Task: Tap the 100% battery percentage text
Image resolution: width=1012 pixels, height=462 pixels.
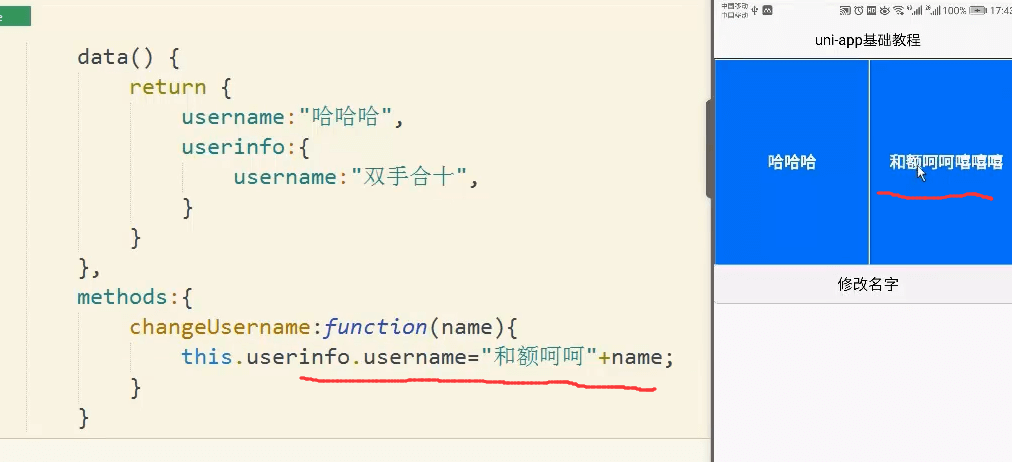Action: point(955,10)
